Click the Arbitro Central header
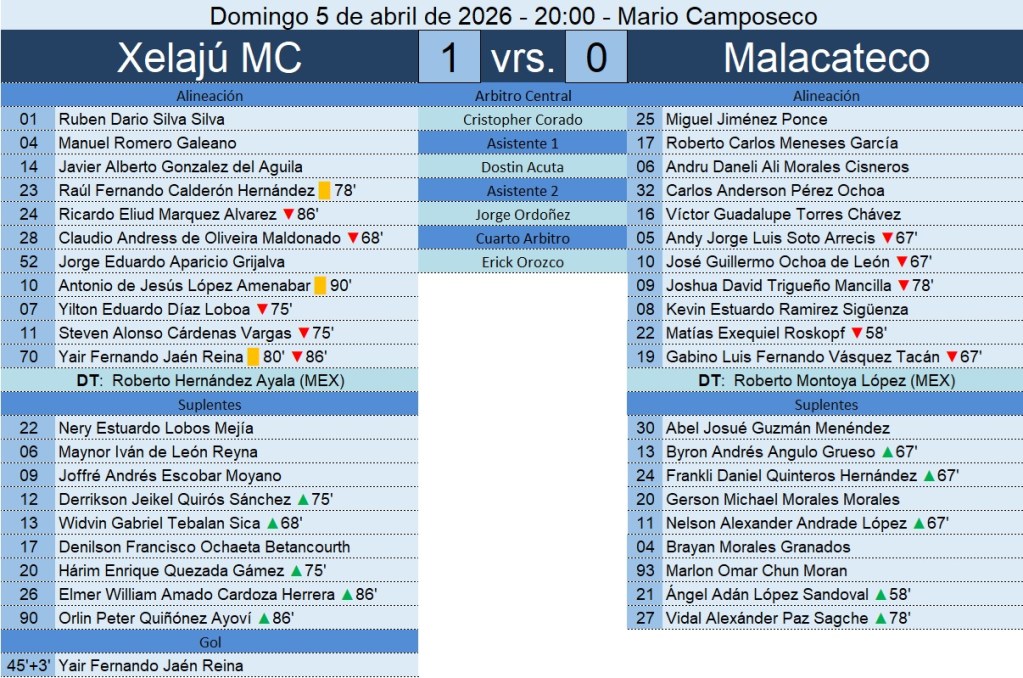1023x678 pixels. 523,96
